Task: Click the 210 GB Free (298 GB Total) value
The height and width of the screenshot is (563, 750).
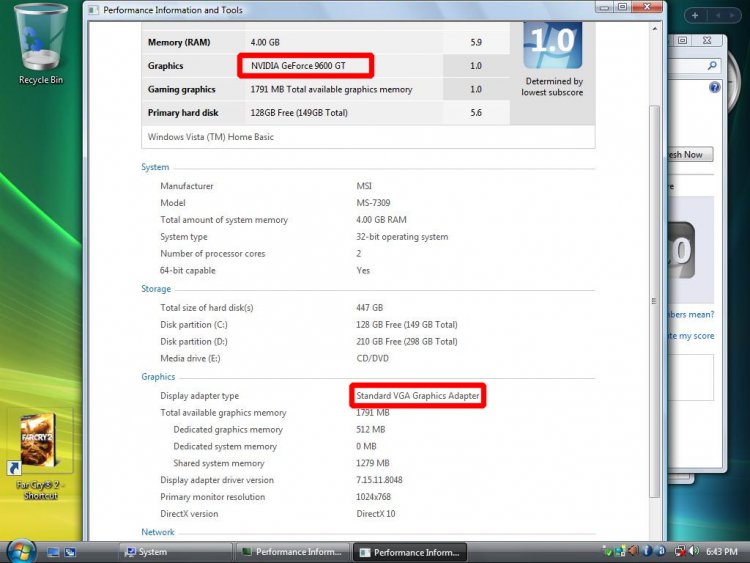Action: (x=407, y=342)
